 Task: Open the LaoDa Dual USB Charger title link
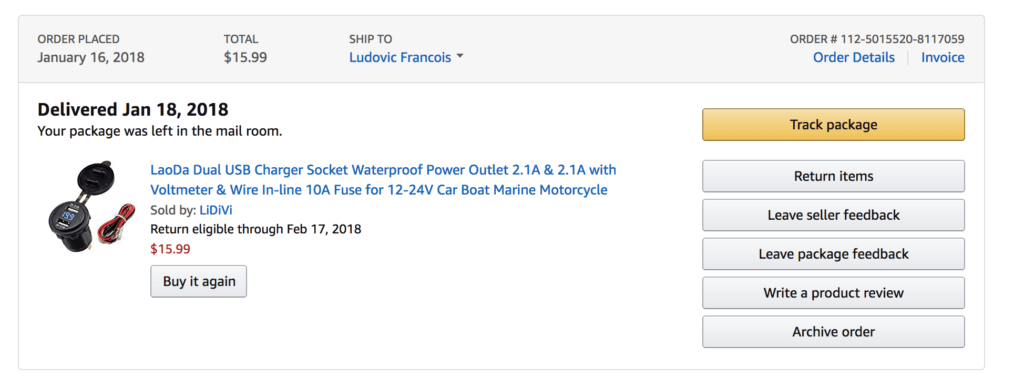point(383,180)
